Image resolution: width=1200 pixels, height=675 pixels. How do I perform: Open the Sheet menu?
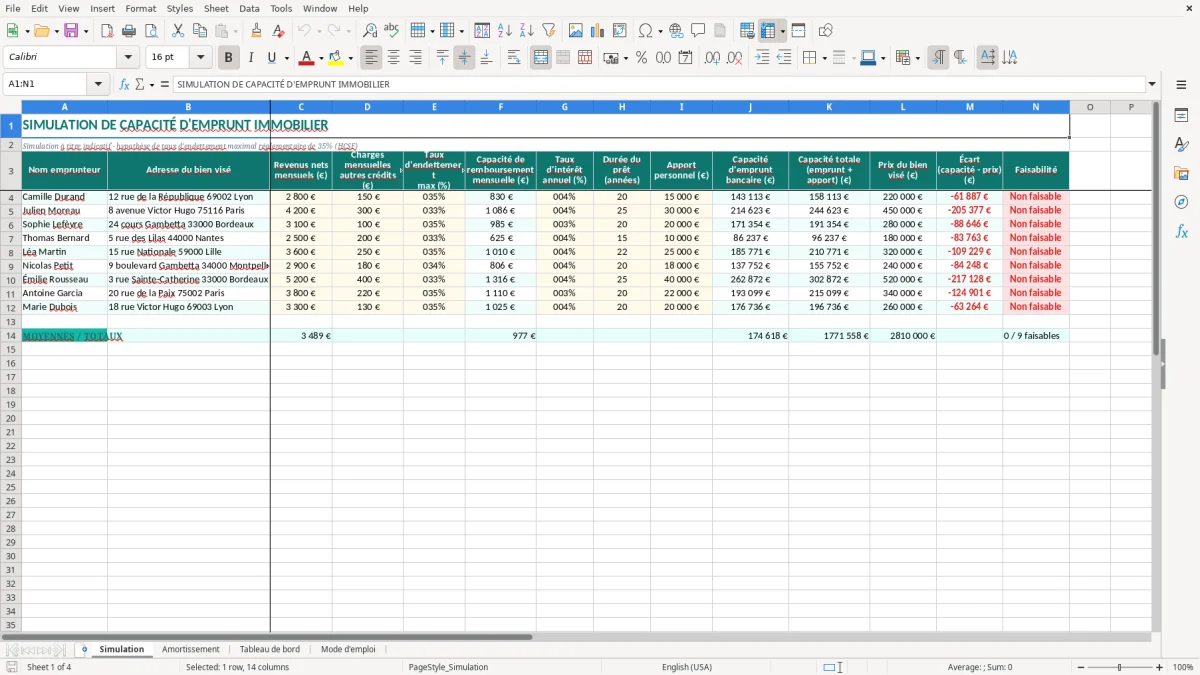[x=216, y=8]
